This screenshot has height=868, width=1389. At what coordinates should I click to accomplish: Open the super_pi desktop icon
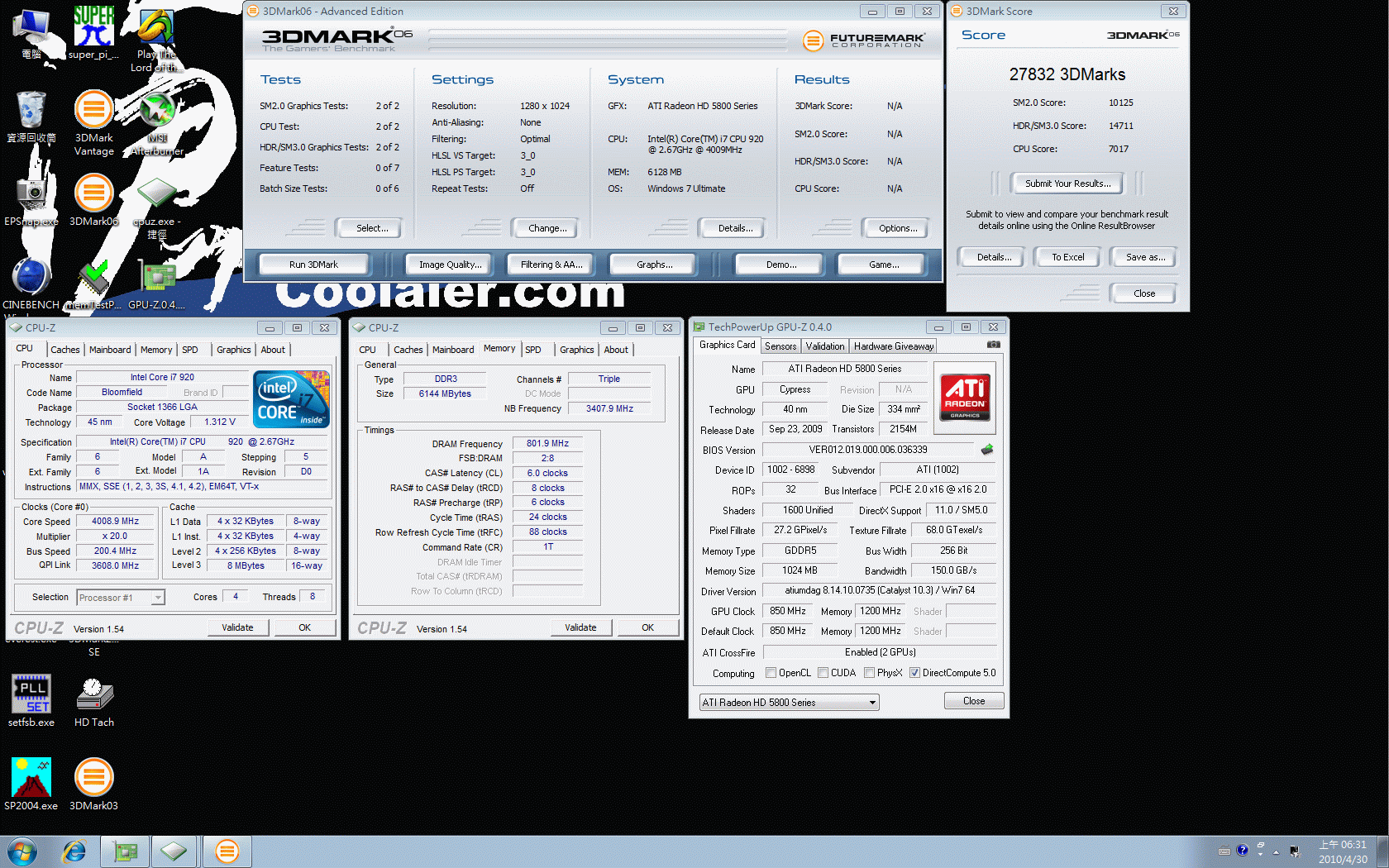(x=93, y=33)
